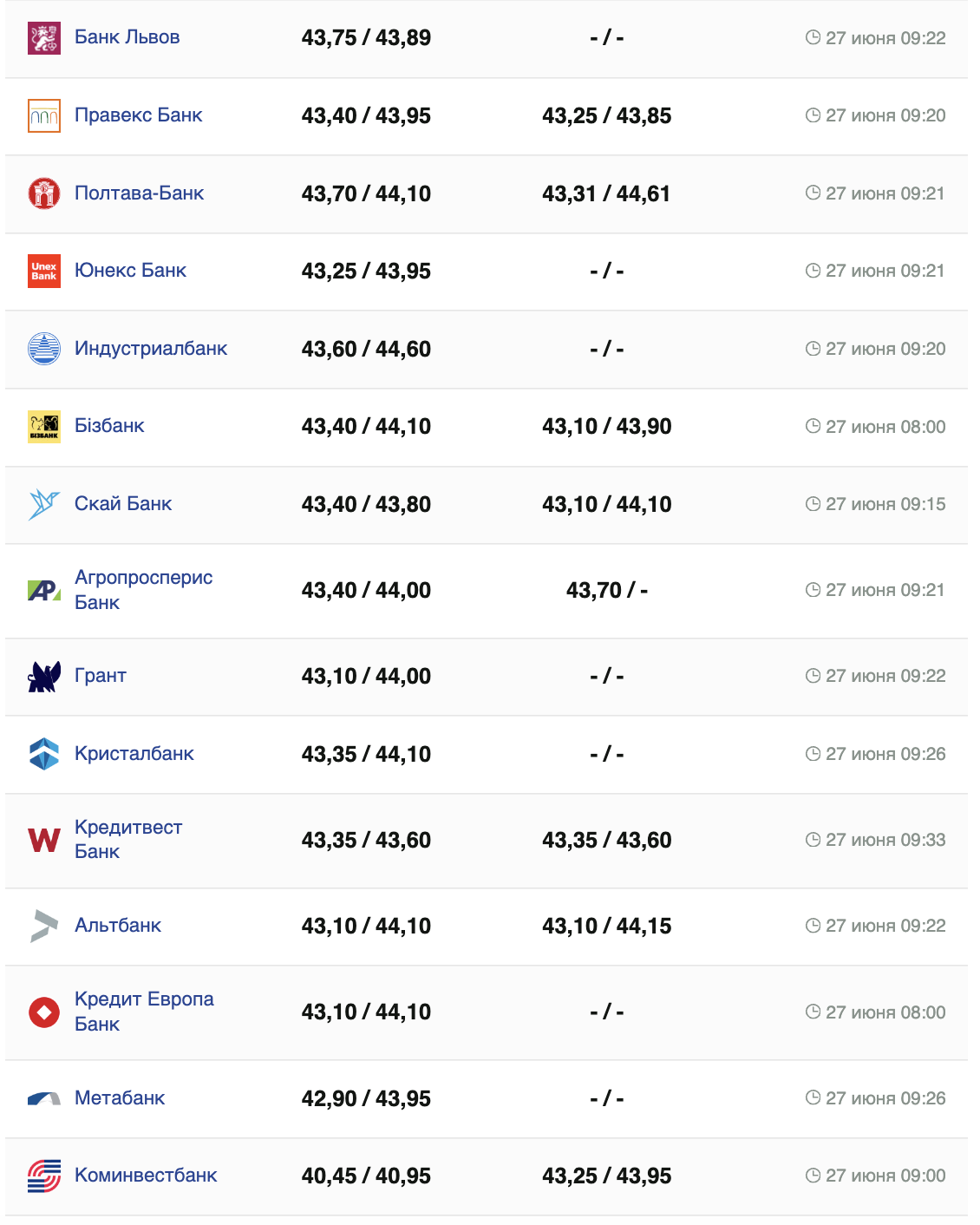This screenshot has width=980, height=1225.
Task: Click the Unex Bank red square logo
Action: [x=44, y=272]
